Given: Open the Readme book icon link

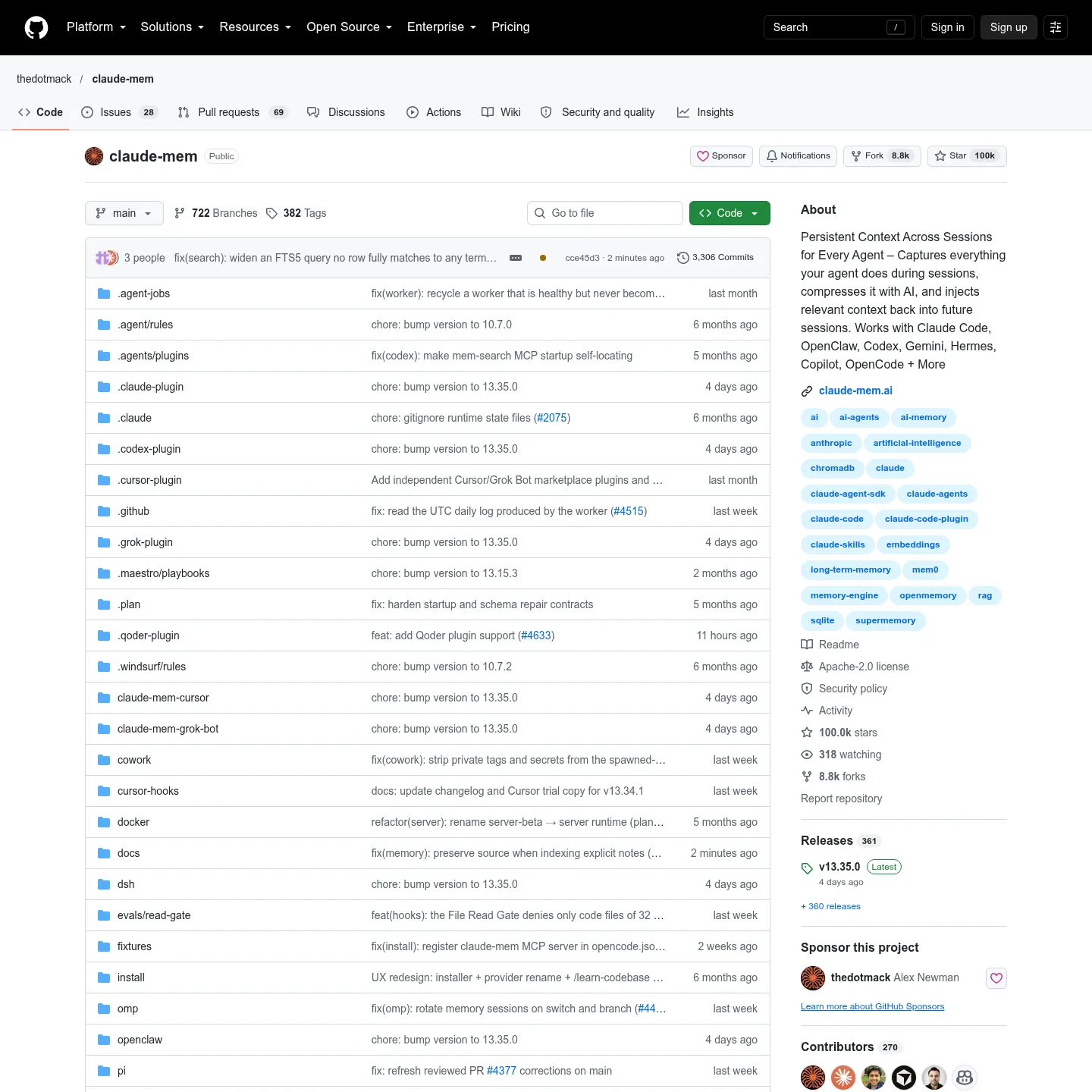Looking at the screenshot, I should (x=807, y=645).
